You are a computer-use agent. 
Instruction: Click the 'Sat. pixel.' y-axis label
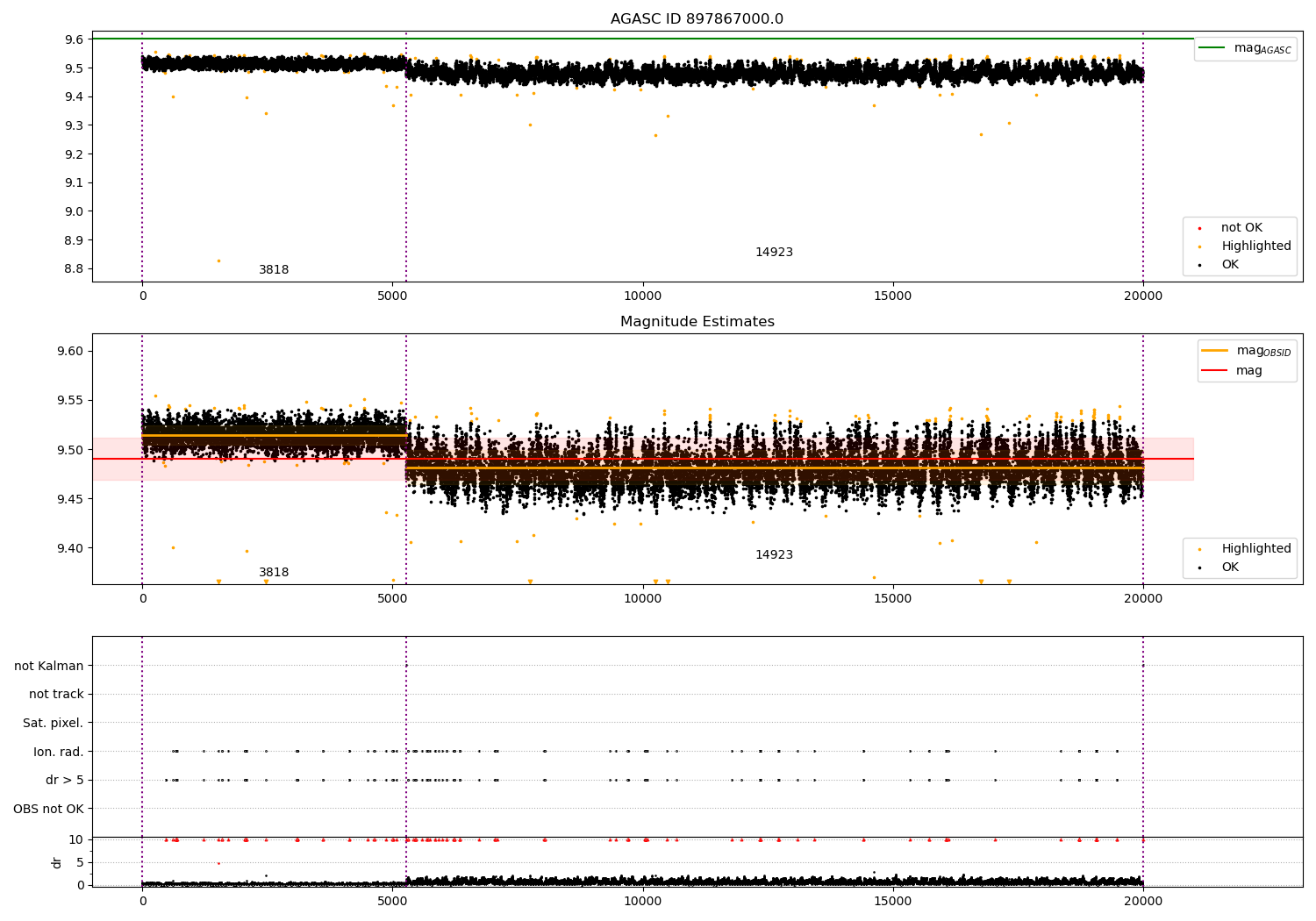[54, 724]
